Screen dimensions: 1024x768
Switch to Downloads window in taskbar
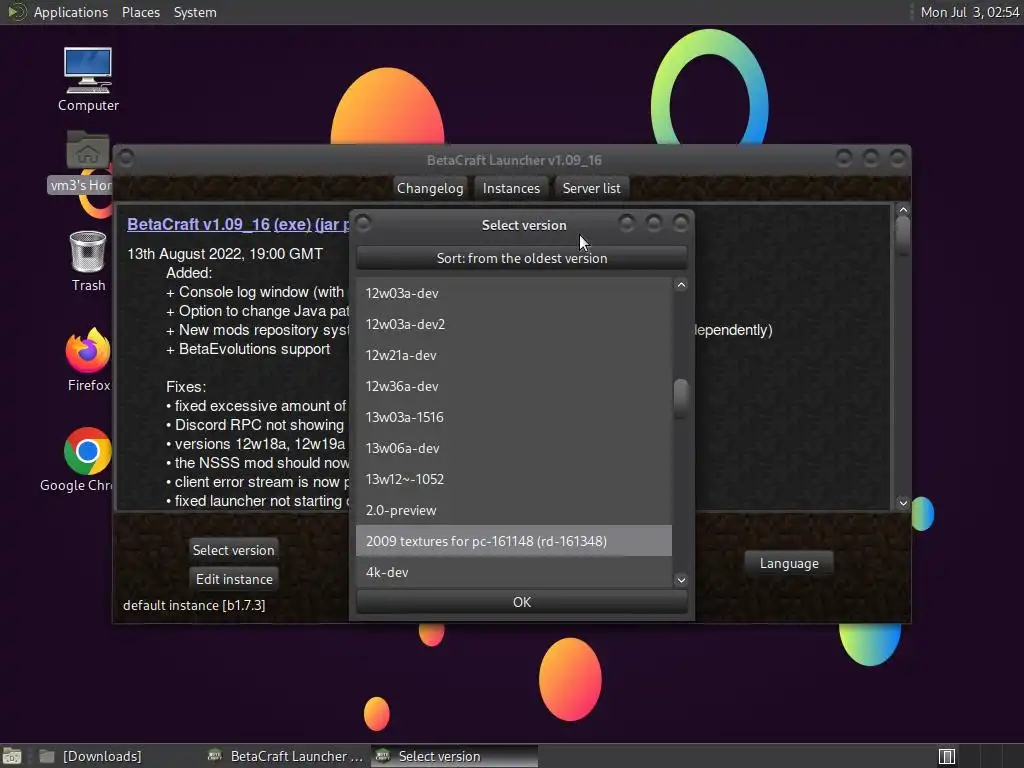tap(91, 756)
